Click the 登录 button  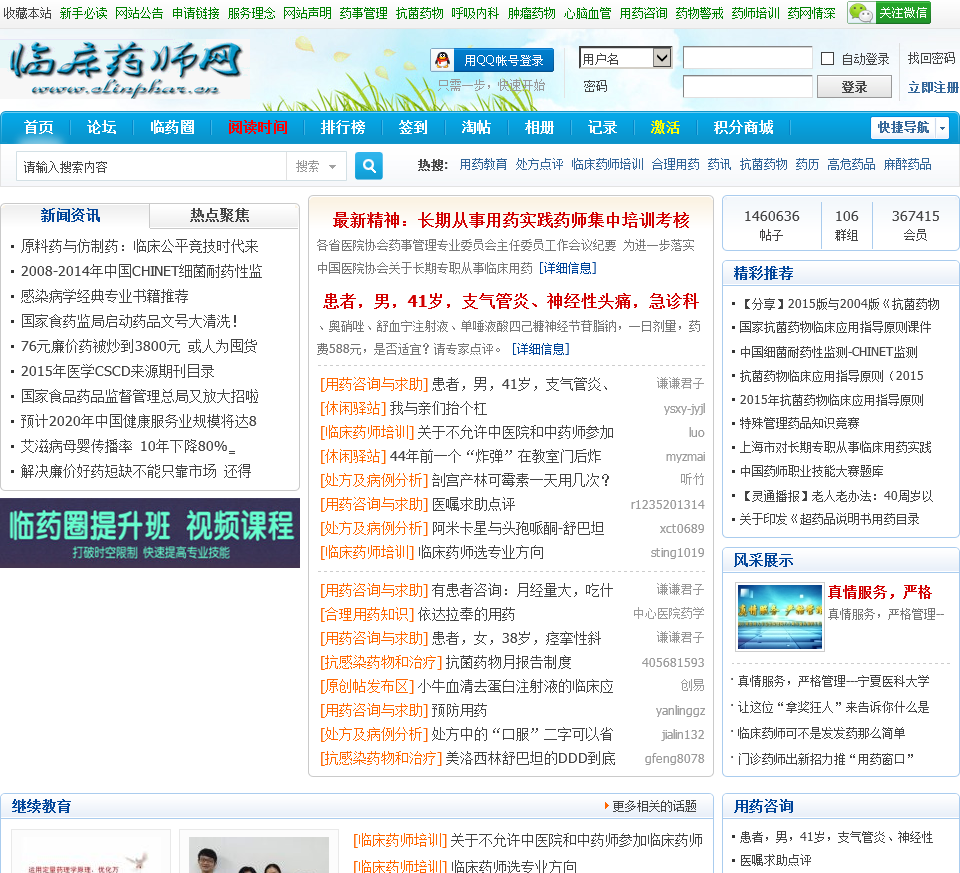point(854,87)
